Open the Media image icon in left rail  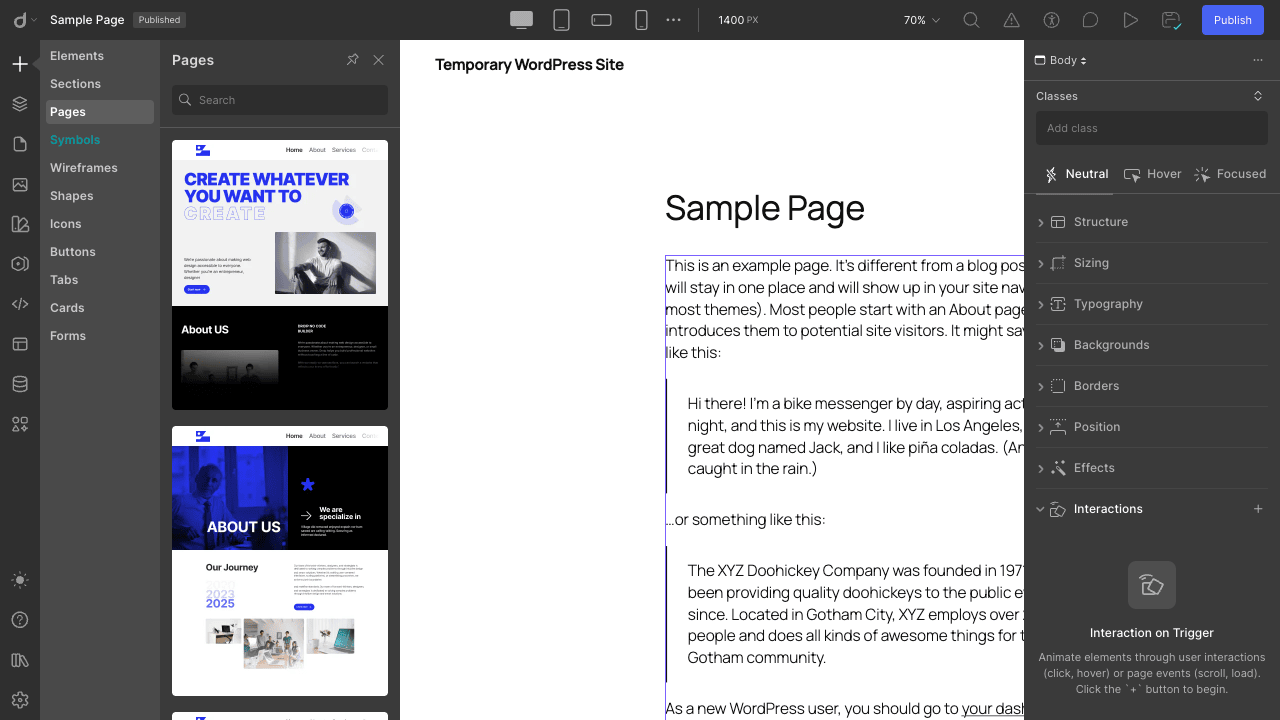click(20, 184)
